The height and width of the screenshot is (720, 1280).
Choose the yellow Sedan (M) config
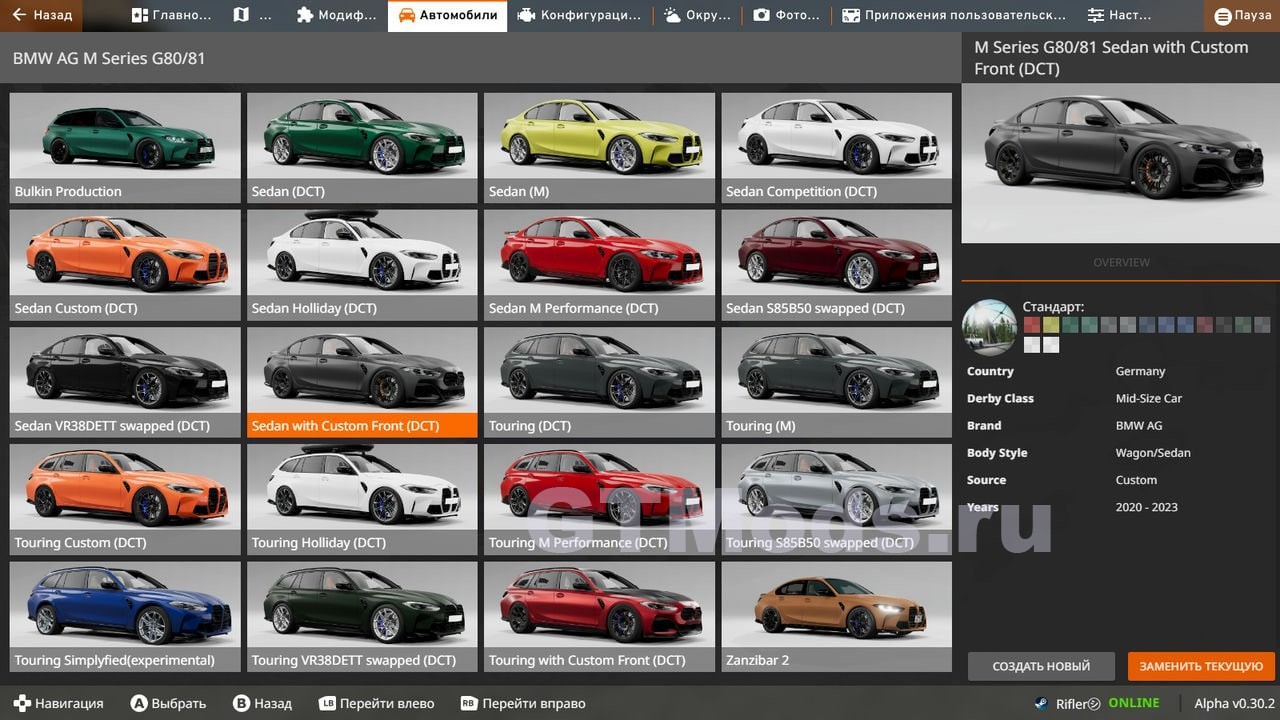(x=599, y=148)
